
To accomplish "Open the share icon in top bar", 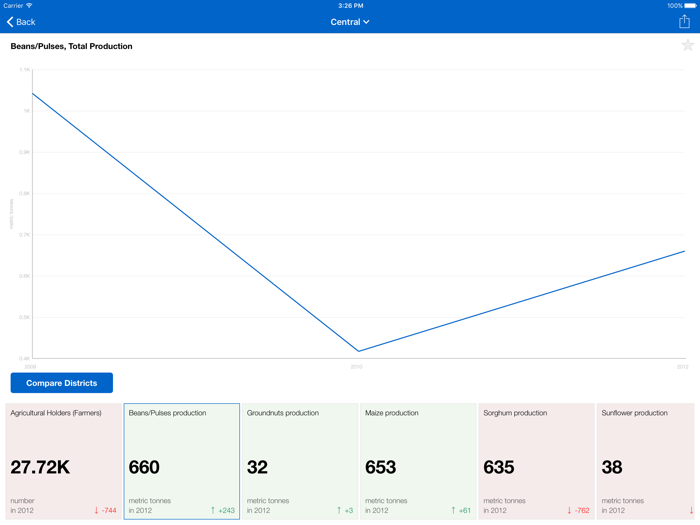I will [684, 22].
